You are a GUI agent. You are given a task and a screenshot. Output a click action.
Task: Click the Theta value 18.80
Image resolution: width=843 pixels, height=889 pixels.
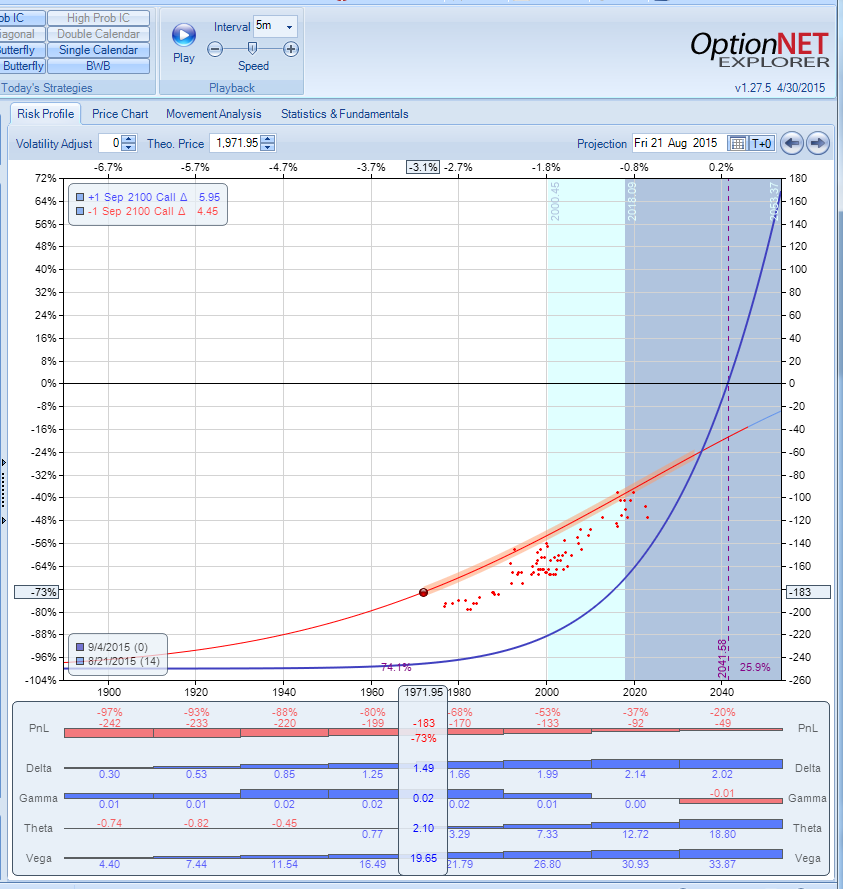(722, 835)
